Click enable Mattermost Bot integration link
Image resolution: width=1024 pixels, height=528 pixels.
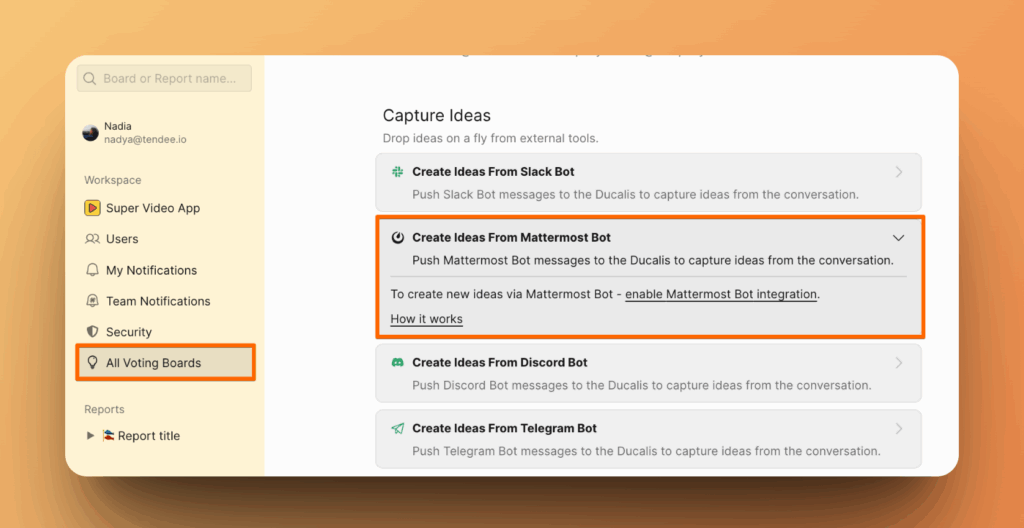tap(721, 294)
